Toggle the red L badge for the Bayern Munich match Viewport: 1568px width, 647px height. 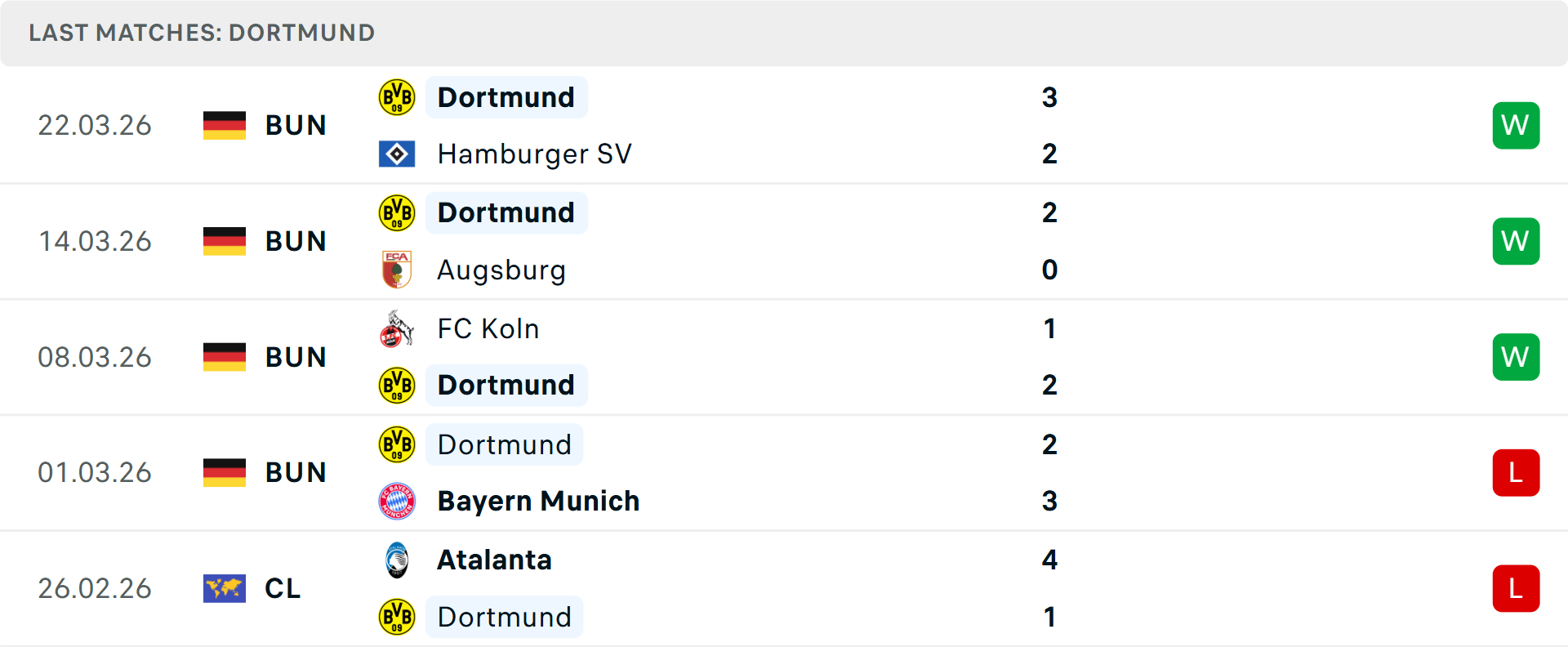1516,472
